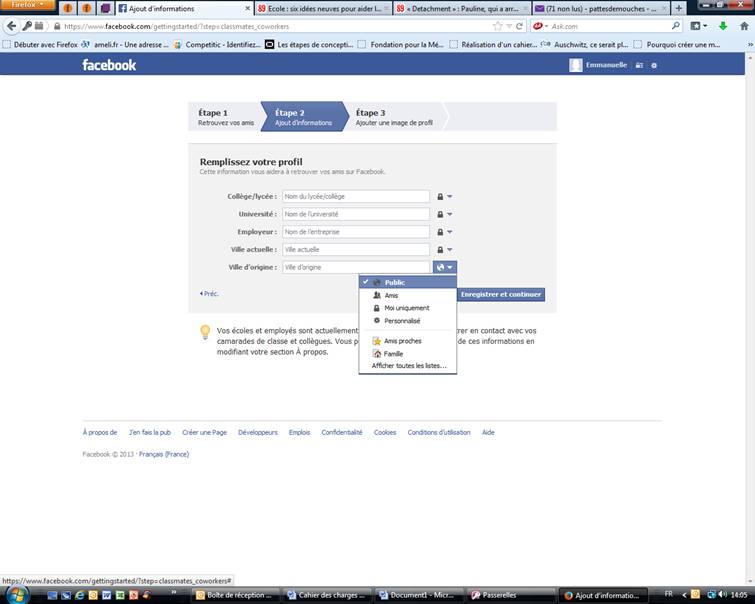Image resolution: width=755 pixels, height=604 pixels.
Task: Open privacy dropdown for Collège/lycée
Action: pyautogui.click(x=444, y=197)
